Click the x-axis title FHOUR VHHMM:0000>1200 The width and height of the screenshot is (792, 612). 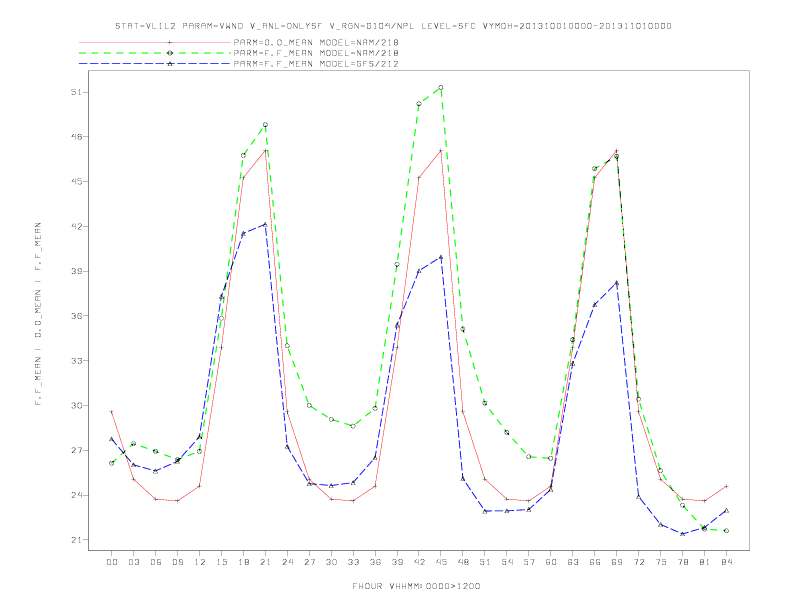[x=416, y=586]
